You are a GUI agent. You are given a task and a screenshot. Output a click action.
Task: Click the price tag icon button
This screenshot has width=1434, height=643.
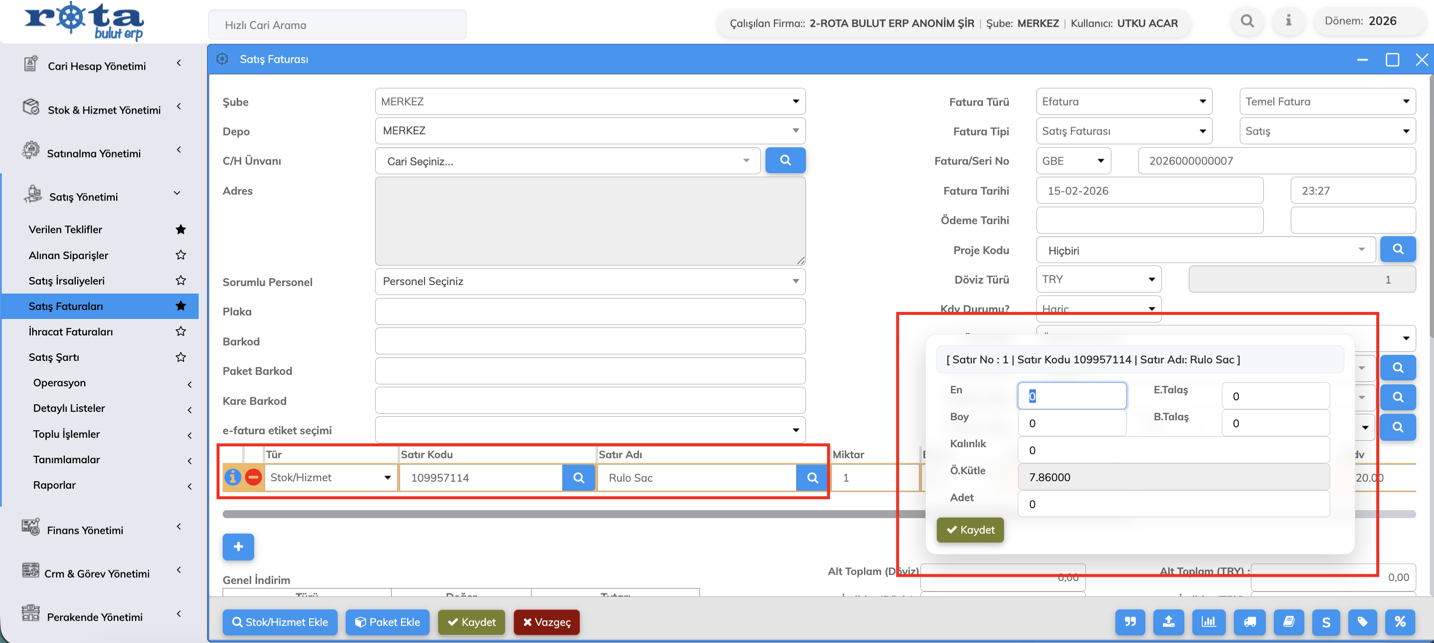pos(1362,622)
